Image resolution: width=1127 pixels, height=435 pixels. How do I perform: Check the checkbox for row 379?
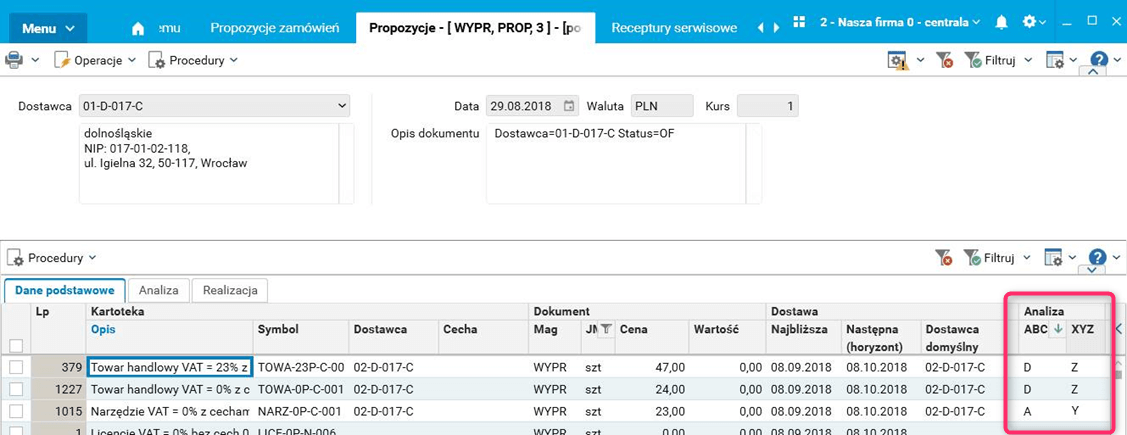[x=16, y=367]
